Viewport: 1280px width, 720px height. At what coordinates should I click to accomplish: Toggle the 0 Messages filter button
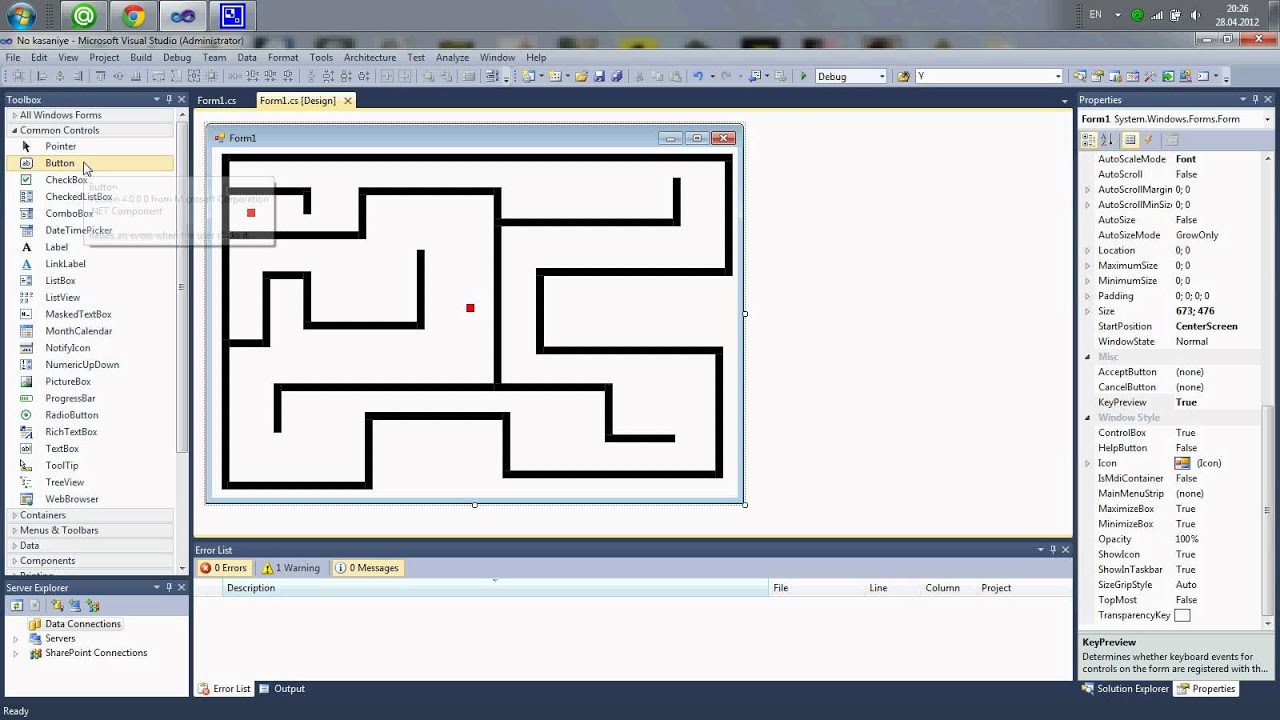(x=367, y=568)
